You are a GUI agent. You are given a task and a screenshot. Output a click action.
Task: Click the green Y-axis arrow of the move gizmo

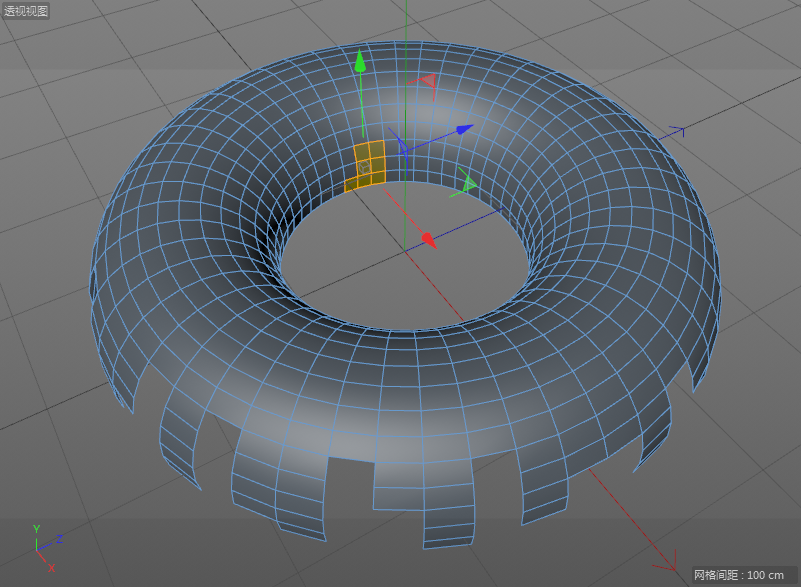tap(361, 63)
